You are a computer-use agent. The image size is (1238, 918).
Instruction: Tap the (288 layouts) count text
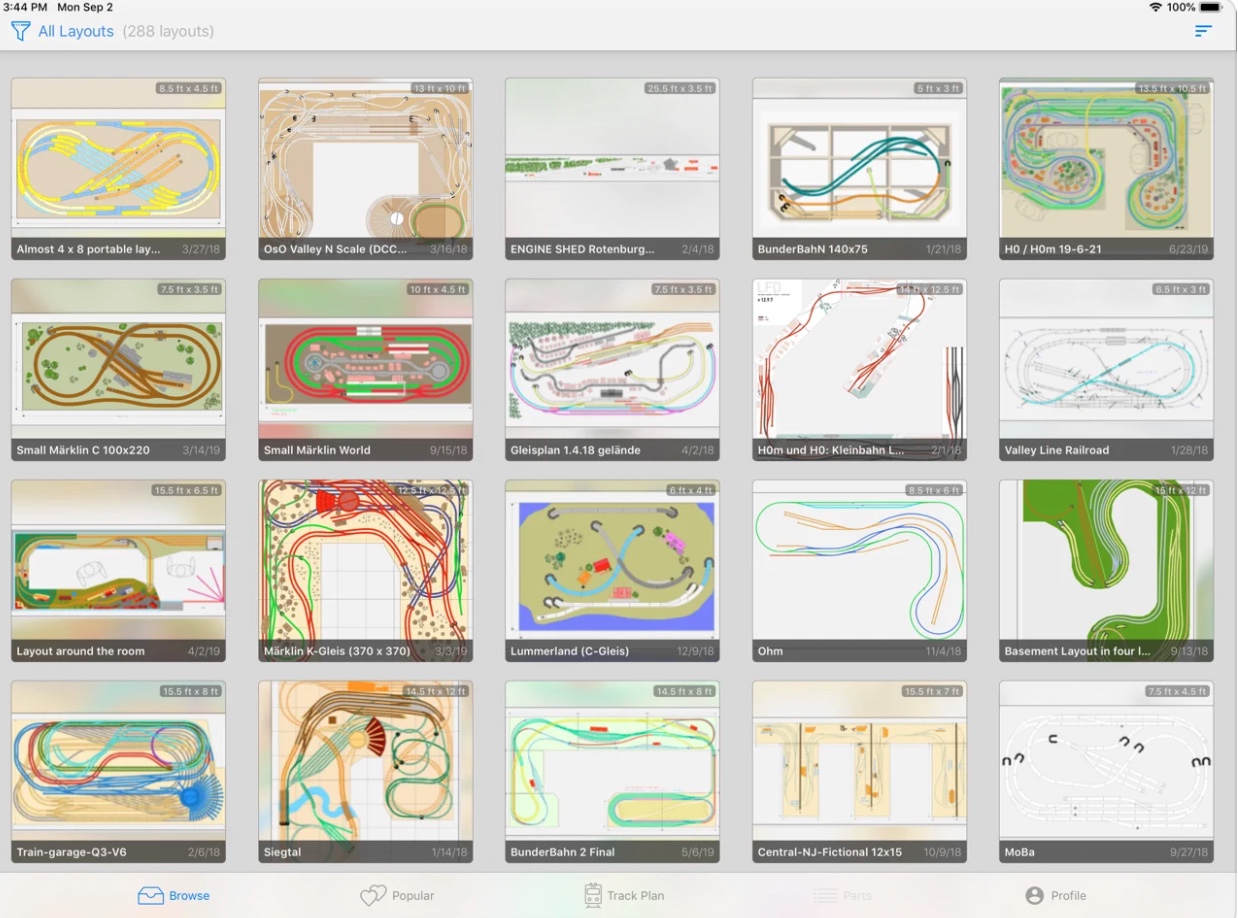click(168, 31)
